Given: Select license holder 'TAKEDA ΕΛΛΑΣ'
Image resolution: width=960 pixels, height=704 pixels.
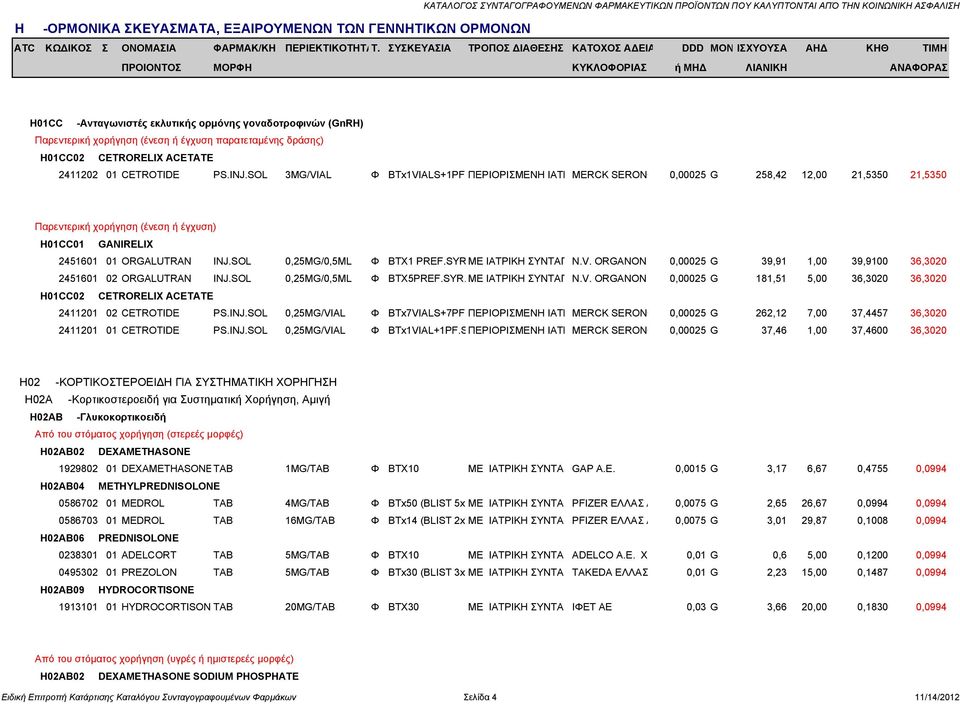Looking at the screenshot, I should (610, 572).
